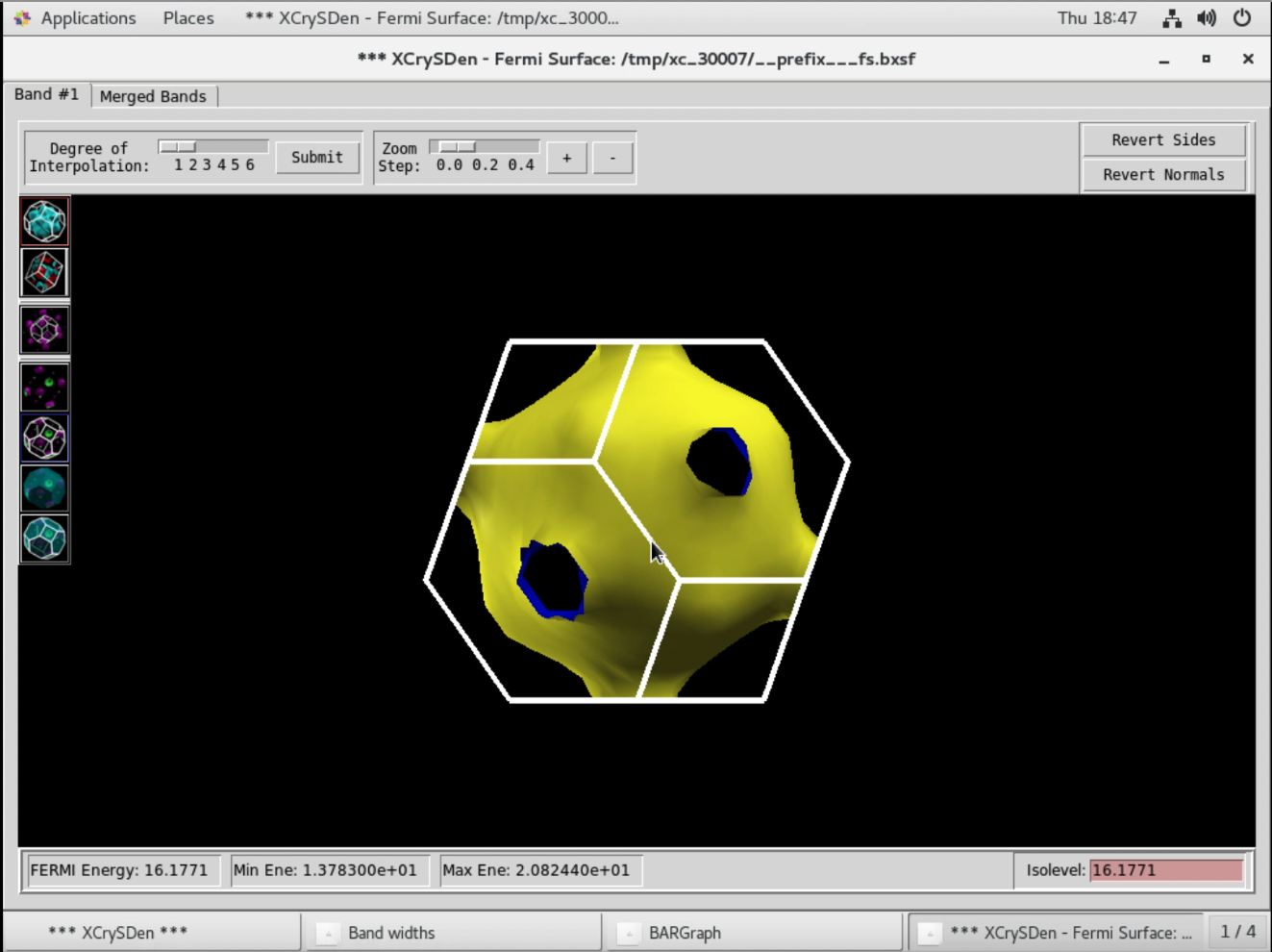1272x952 pixels.
Task: Click the red-and-cyan tilted cell icon
Action: [44, 272]
